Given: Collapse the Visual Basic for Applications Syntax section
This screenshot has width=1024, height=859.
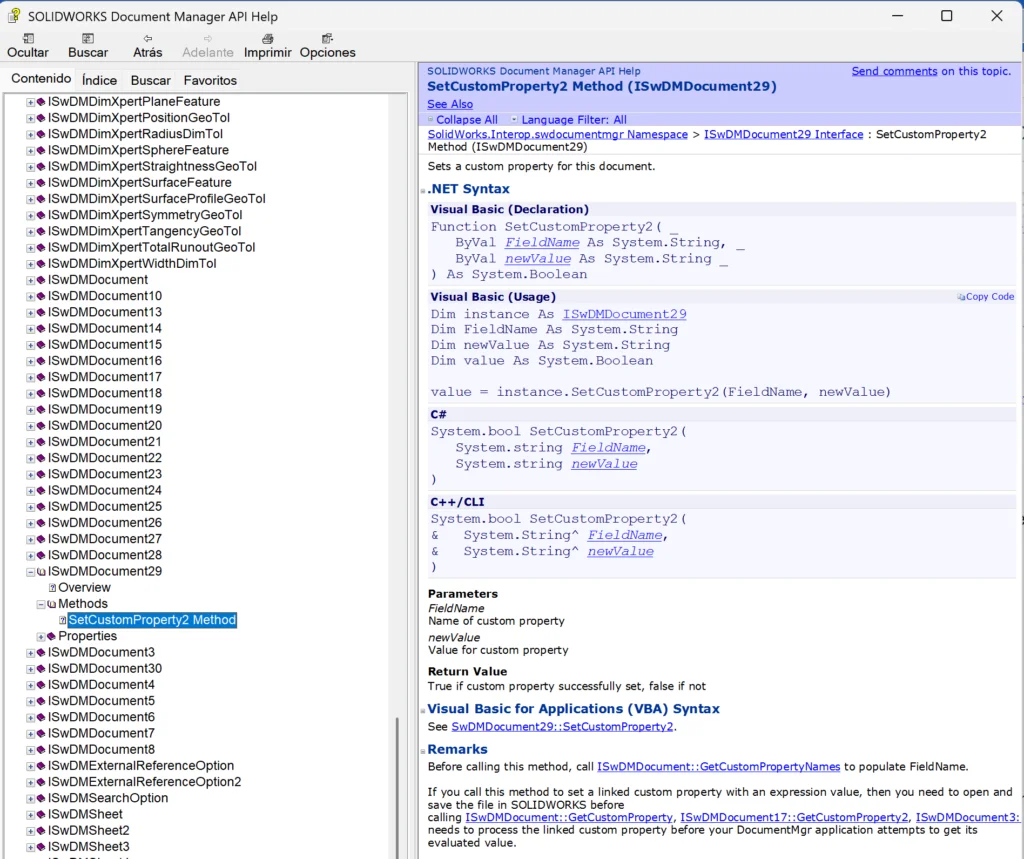Looking at the screenshot, I should tap(423, 710).
